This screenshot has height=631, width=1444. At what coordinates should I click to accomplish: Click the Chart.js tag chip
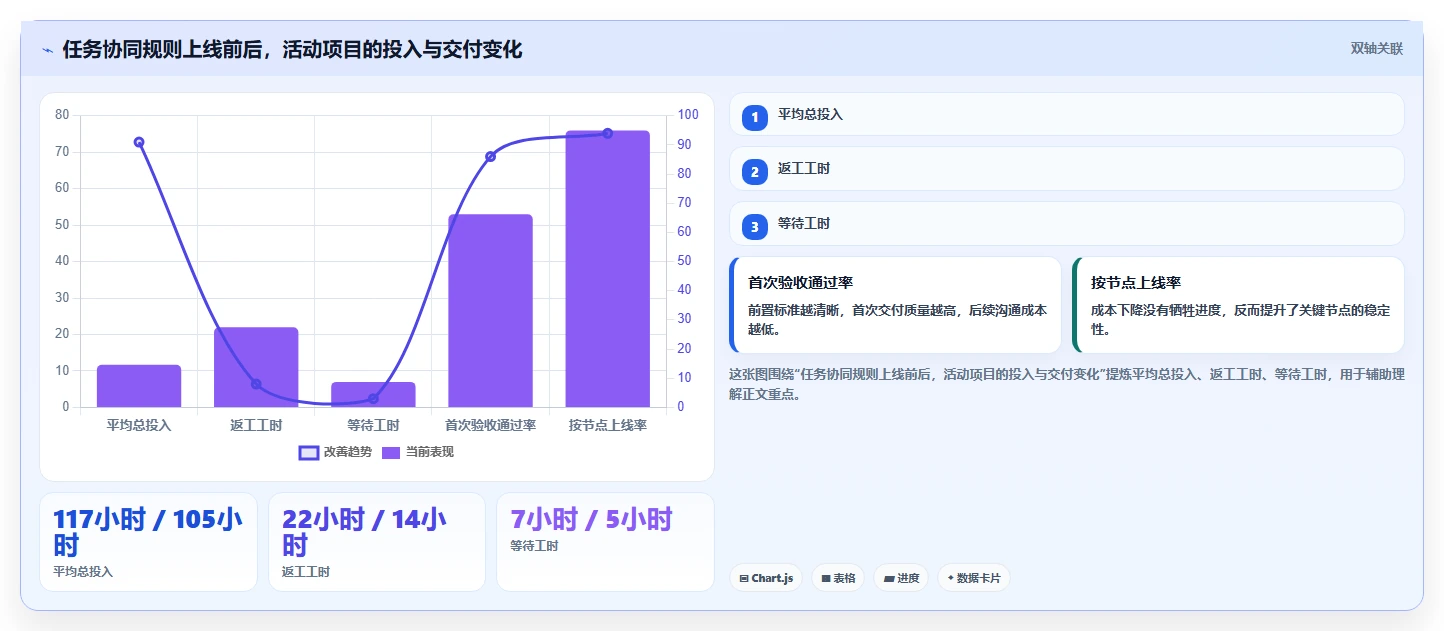[x=766, y=578]
